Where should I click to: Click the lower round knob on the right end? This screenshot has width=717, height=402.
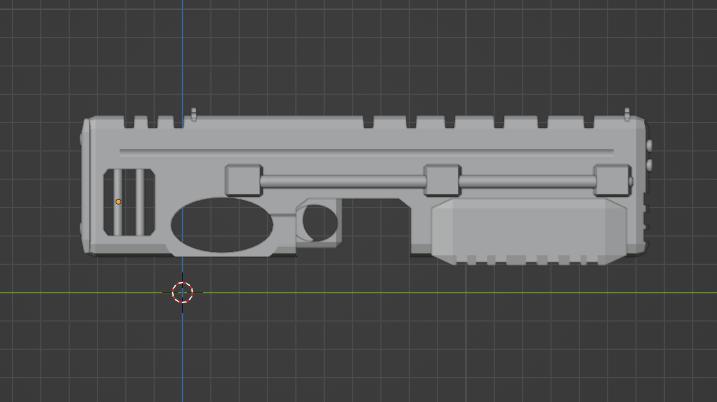click(649, 165)
